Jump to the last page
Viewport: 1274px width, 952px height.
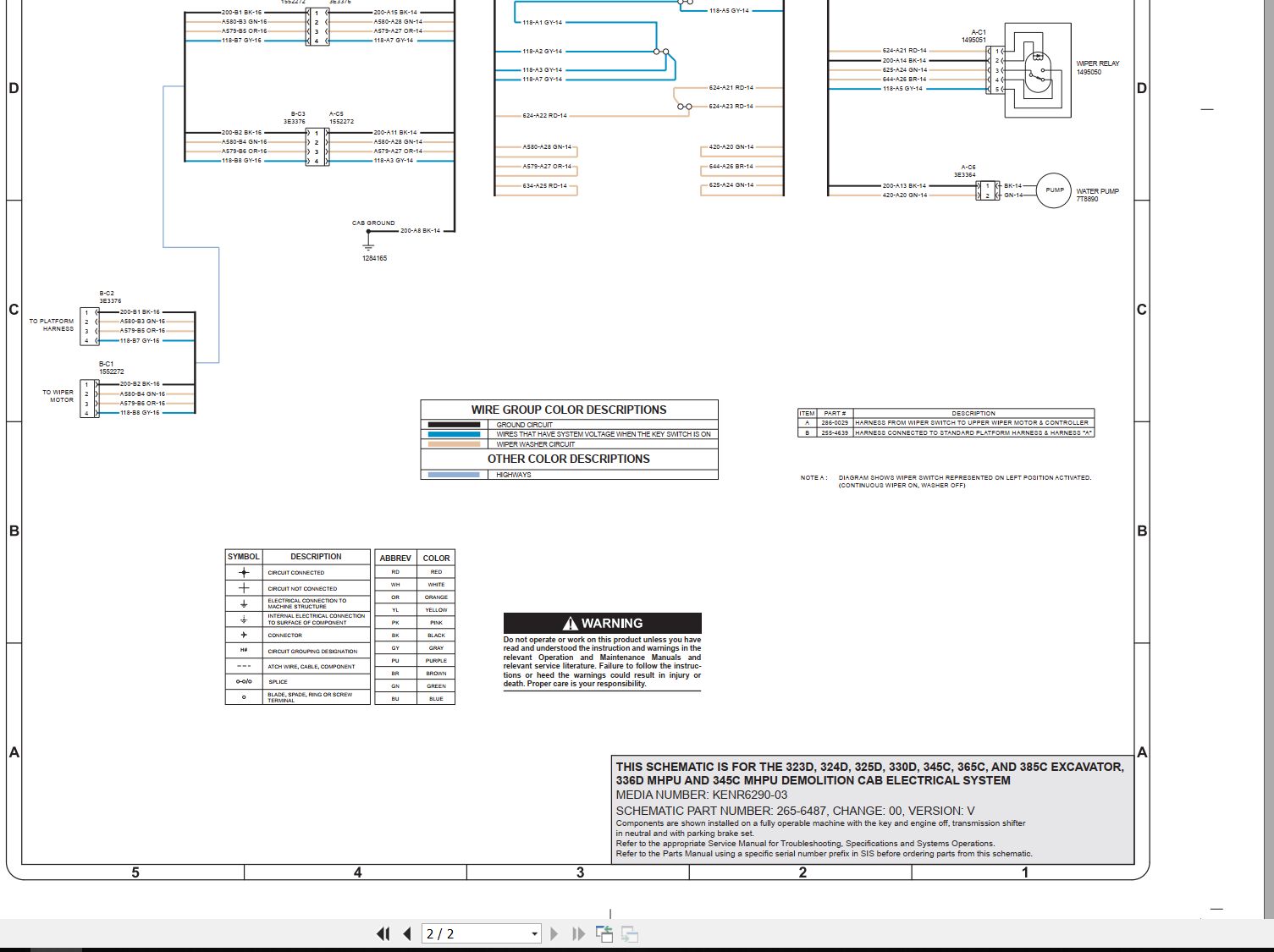[x=578, y=933]
